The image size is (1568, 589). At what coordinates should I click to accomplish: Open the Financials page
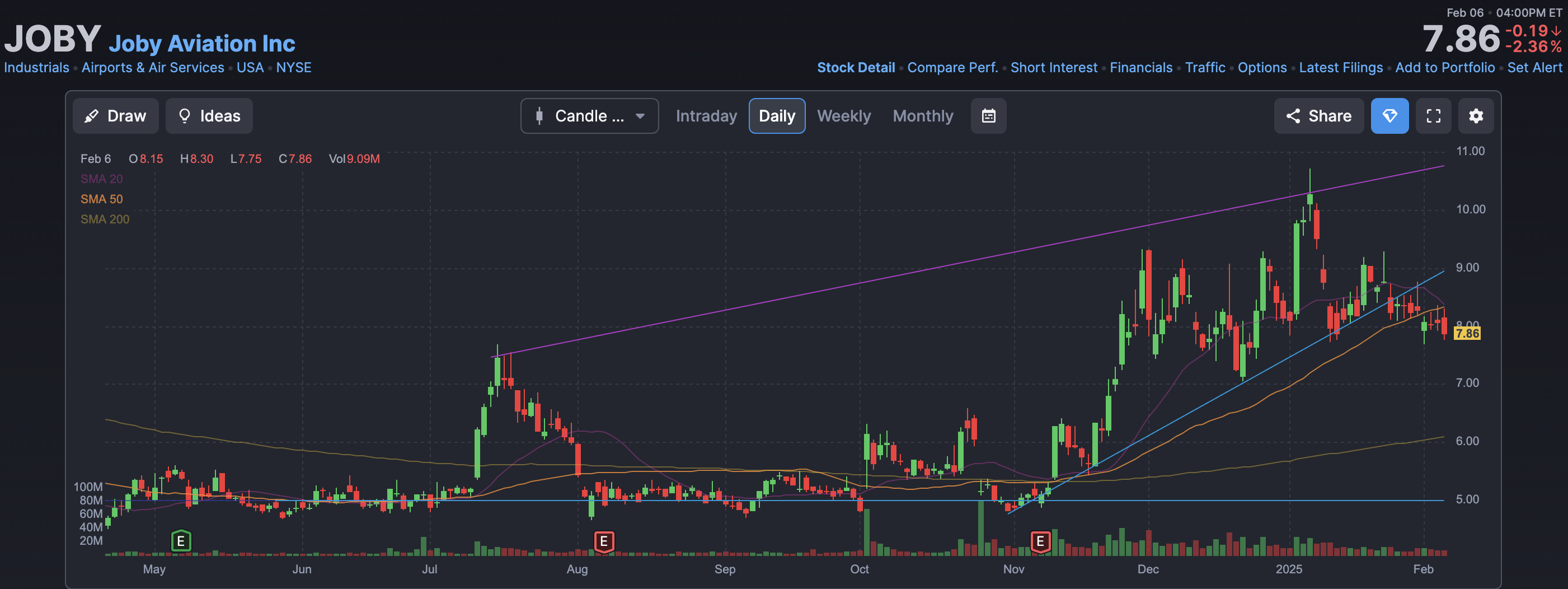pos(1140,68)
